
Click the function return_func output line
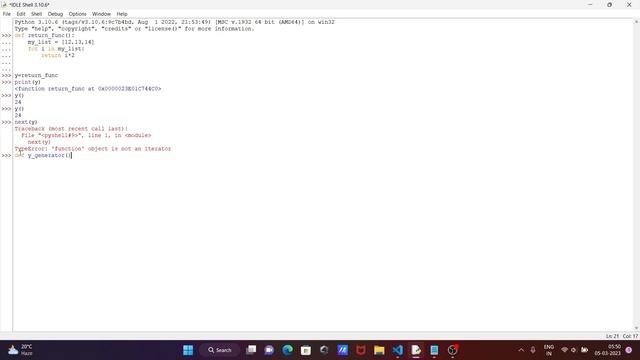click(88, 89)
